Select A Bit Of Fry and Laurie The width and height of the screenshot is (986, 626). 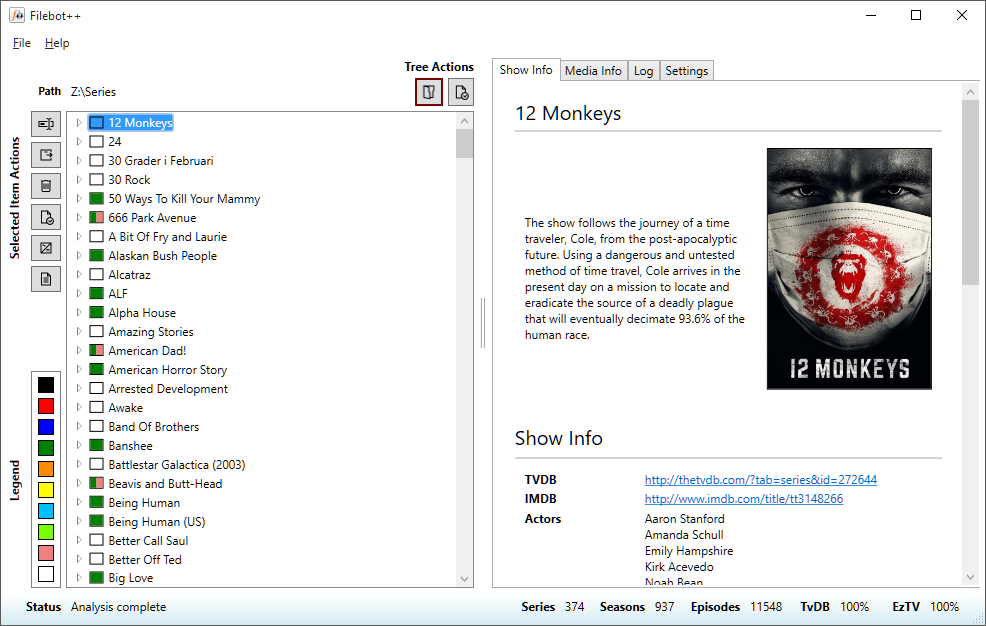[x=167, y=237]
